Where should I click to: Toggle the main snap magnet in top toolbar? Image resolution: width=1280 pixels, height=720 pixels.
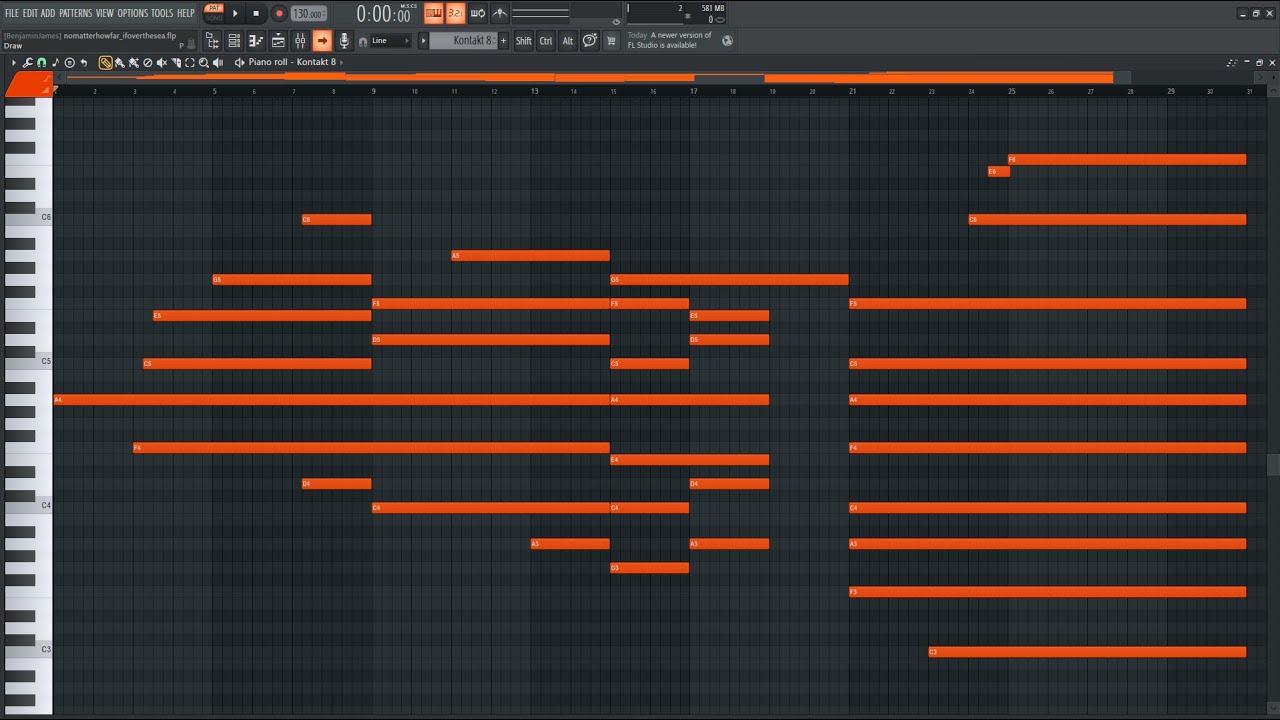tap(362, 42)
